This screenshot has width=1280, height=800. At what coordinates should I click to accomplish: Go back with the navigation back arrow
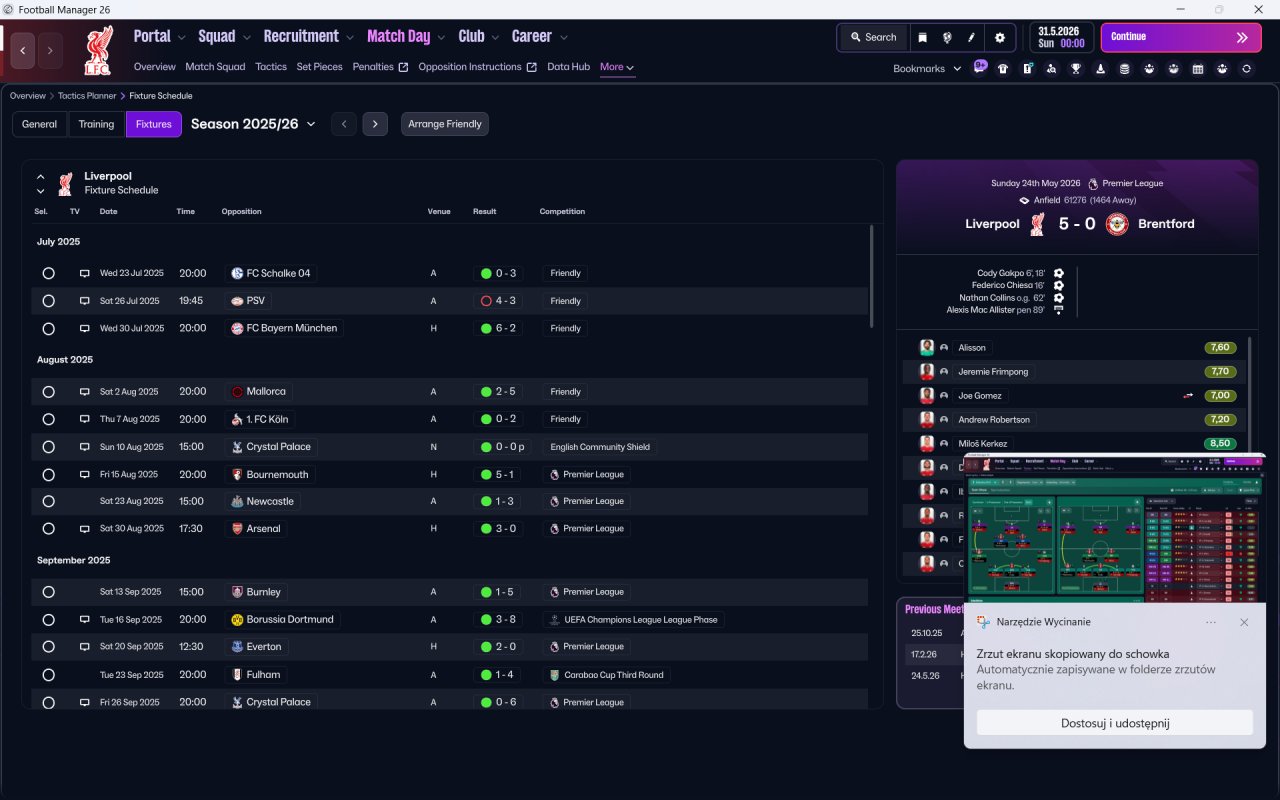coord(23,50)
